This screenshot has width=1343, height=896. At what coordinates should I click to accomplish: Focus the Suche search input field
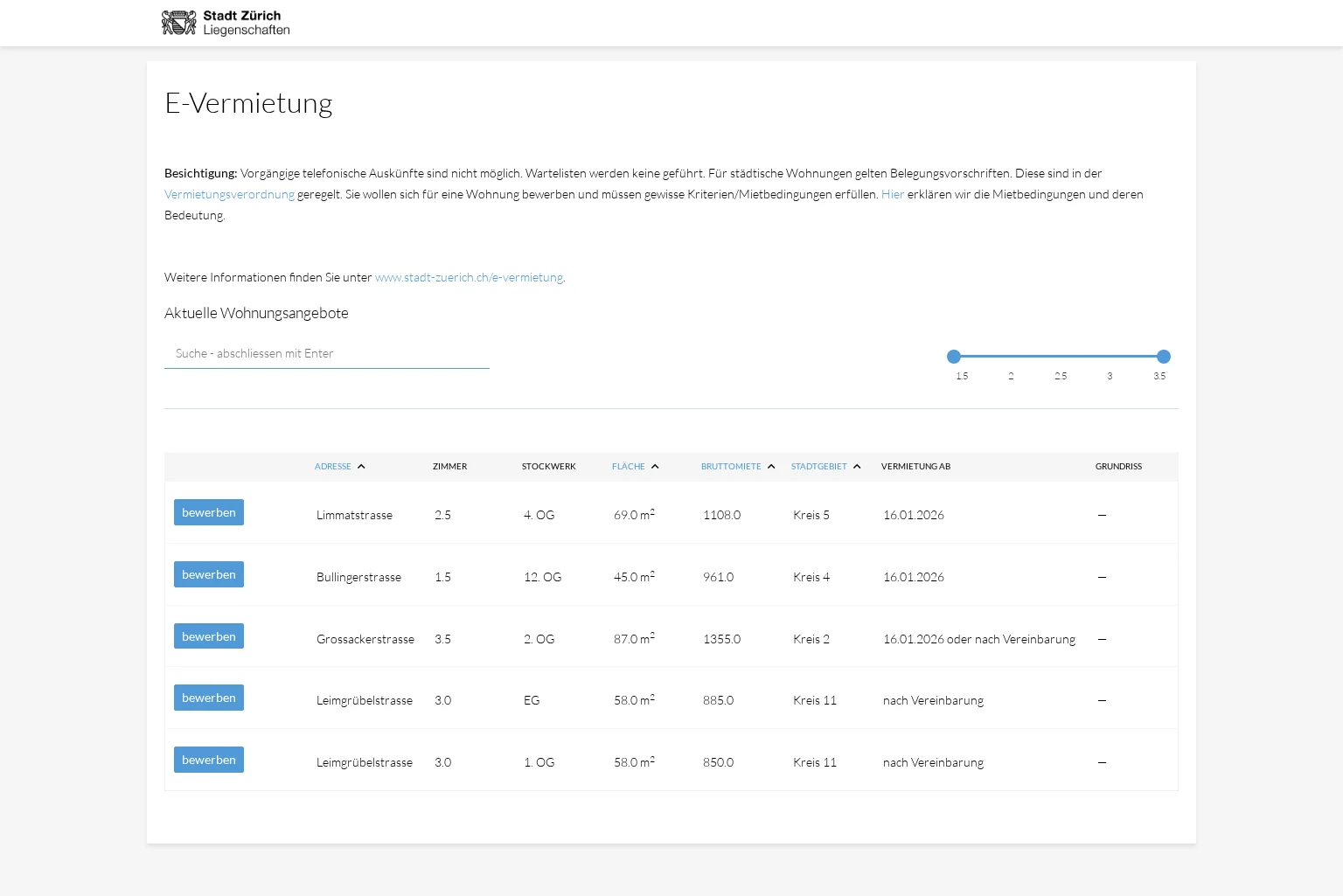[x=326, y=354]
